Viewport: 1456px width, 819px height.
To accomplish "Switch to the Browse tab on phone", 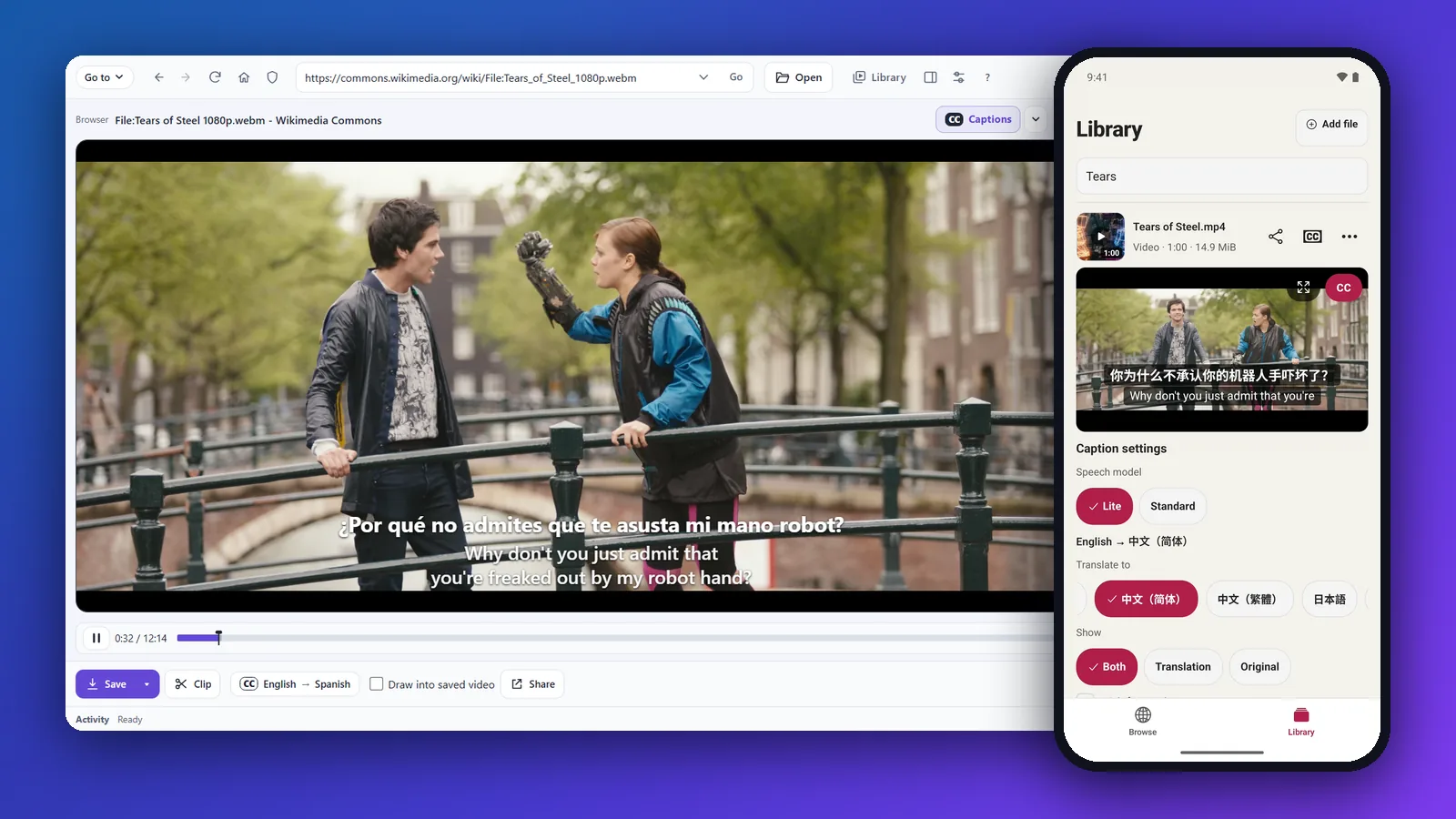I will pyautogui.click(x=1143, y=722).
